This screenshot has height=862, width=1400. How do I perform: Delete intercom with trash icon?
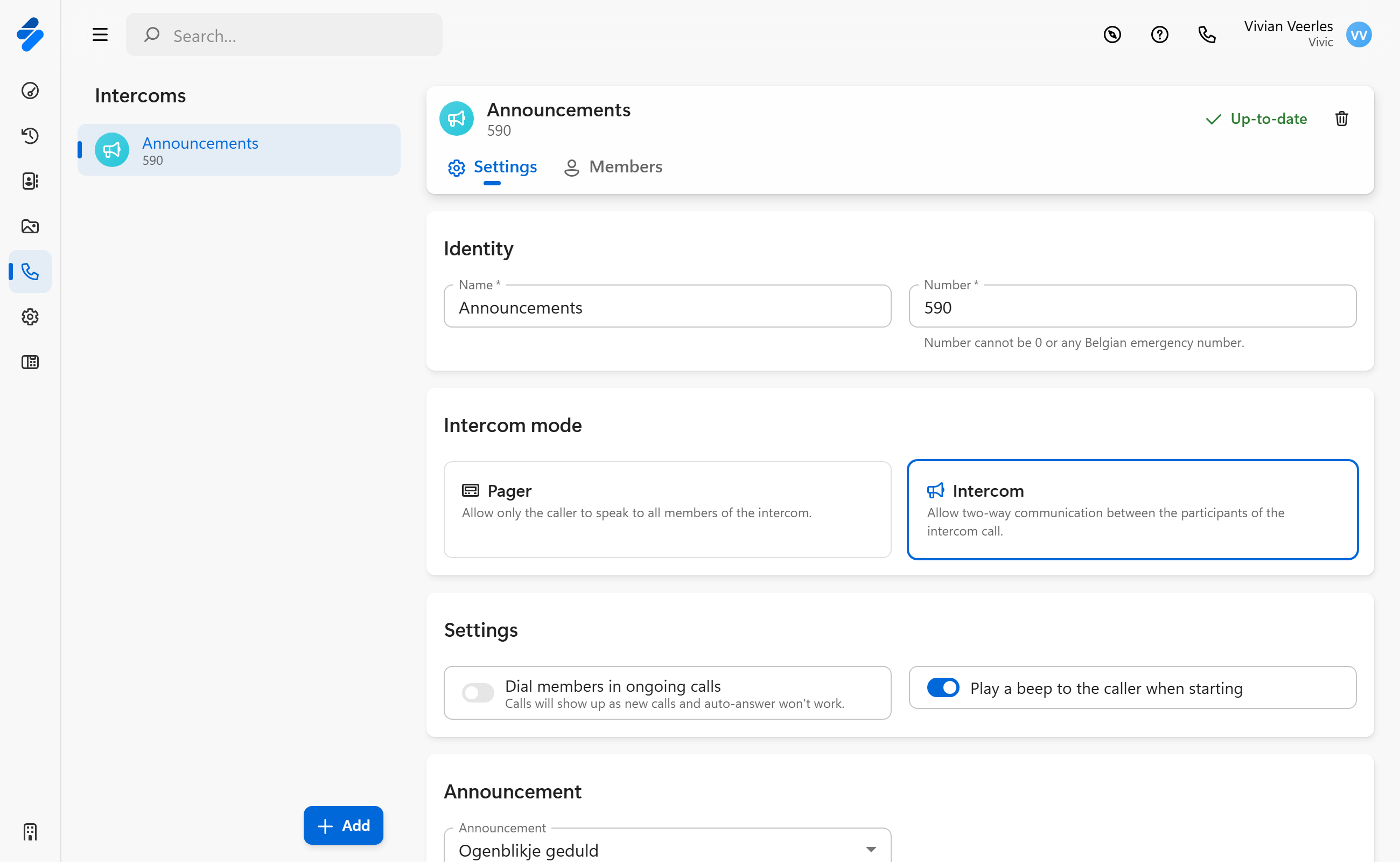(1341, 119)
